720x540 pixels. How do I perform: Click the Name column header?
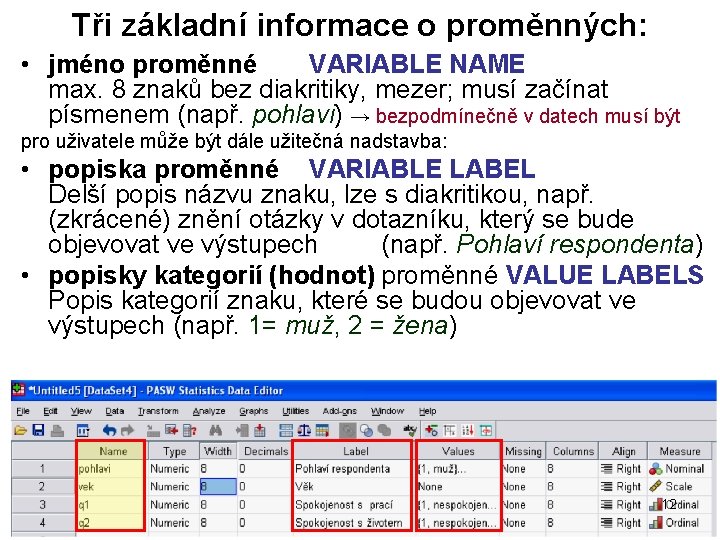(112, 451)
